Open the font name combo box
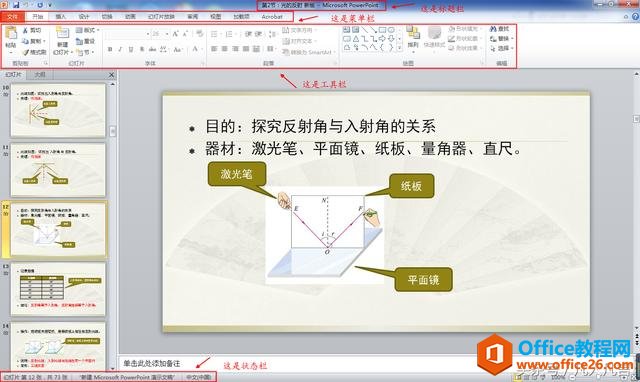The image size is (640, 382). point(127,34)
